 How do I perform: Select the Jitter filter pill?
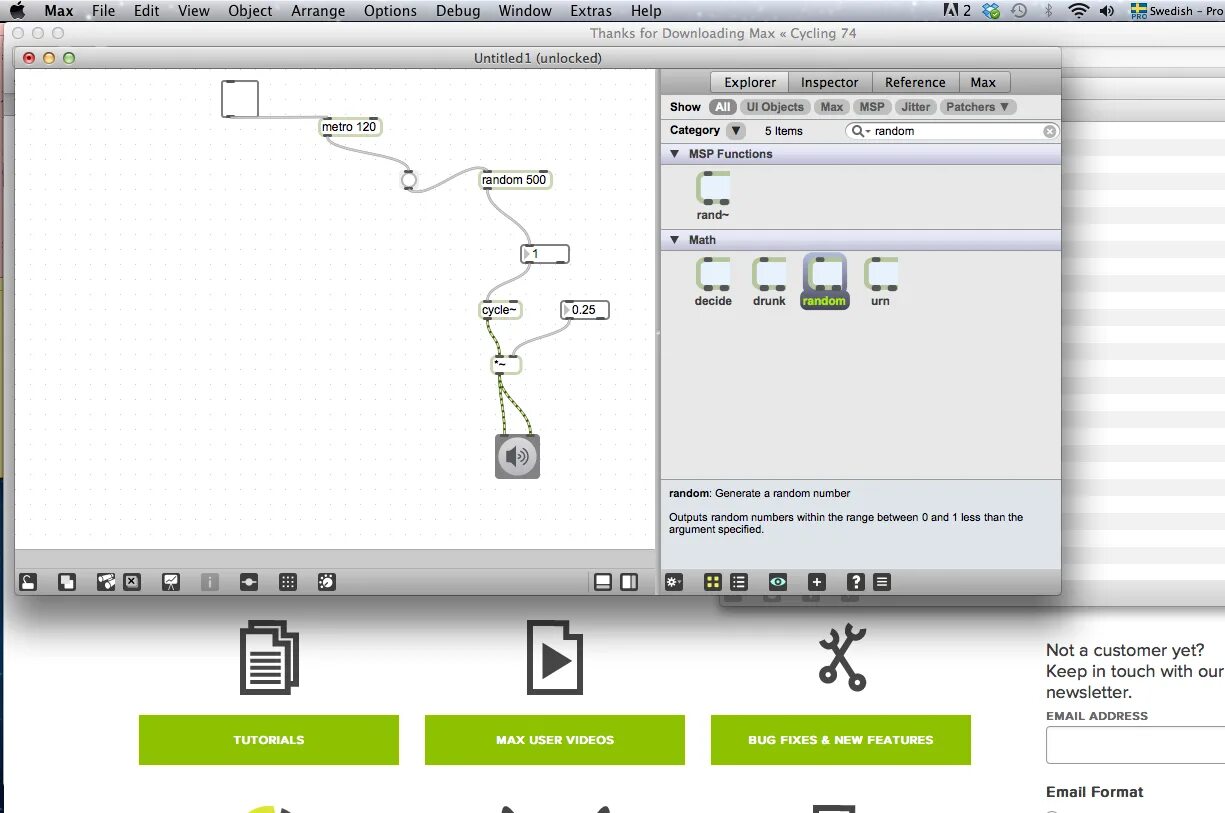coord(915,107)
